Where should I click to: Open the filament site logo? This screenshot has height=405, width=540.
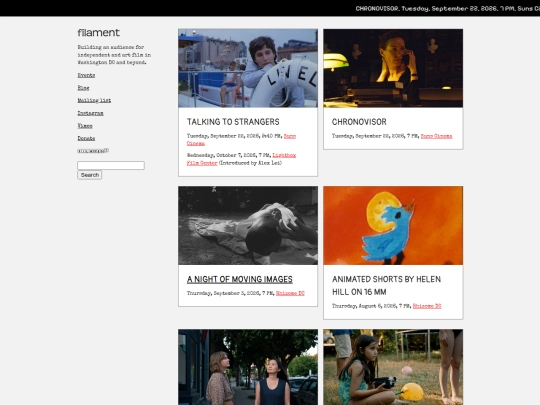(98, 33)
